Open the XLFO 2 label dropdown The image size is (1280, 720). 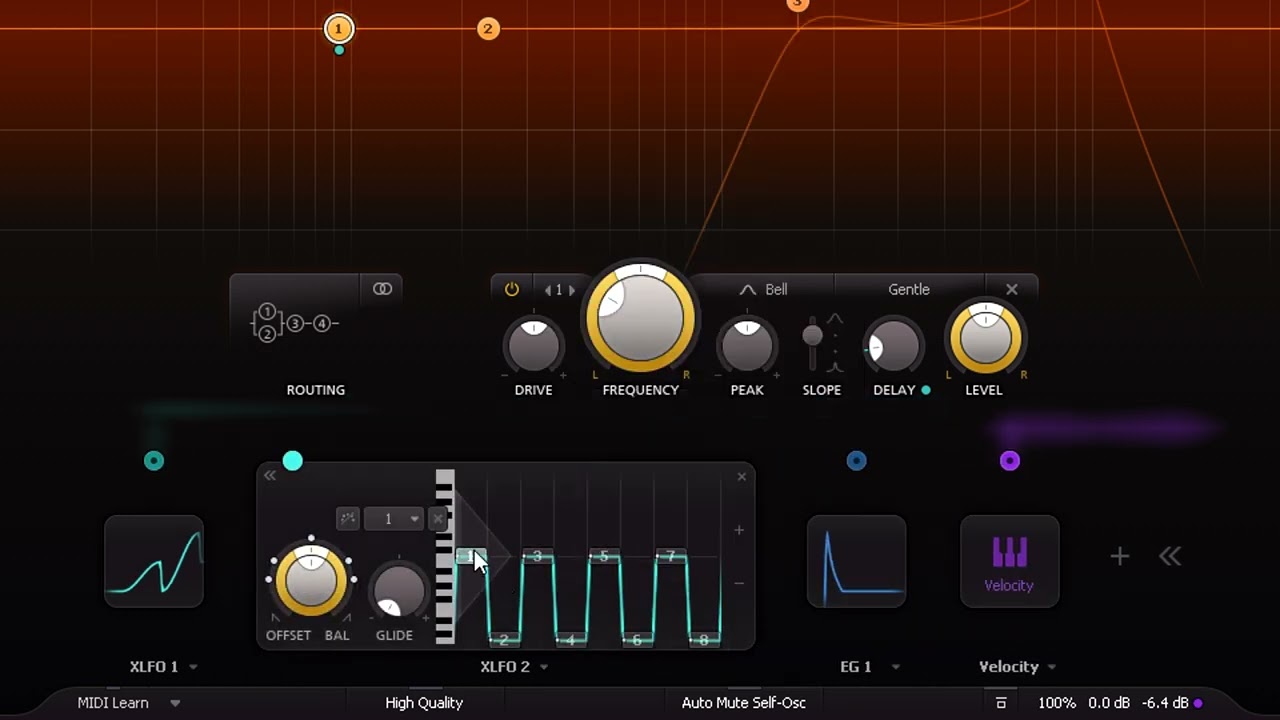pos(514,667)
